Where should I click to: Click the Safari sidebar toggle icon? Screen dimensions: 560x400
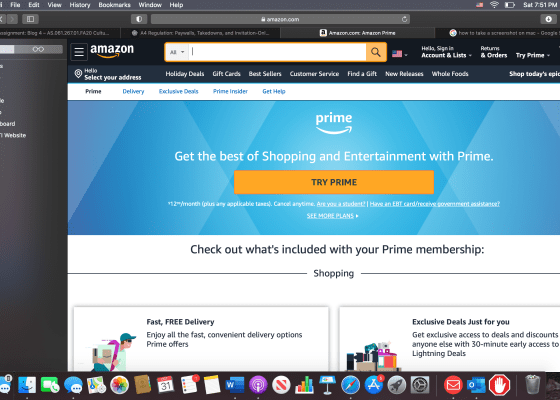click(30, 19)
